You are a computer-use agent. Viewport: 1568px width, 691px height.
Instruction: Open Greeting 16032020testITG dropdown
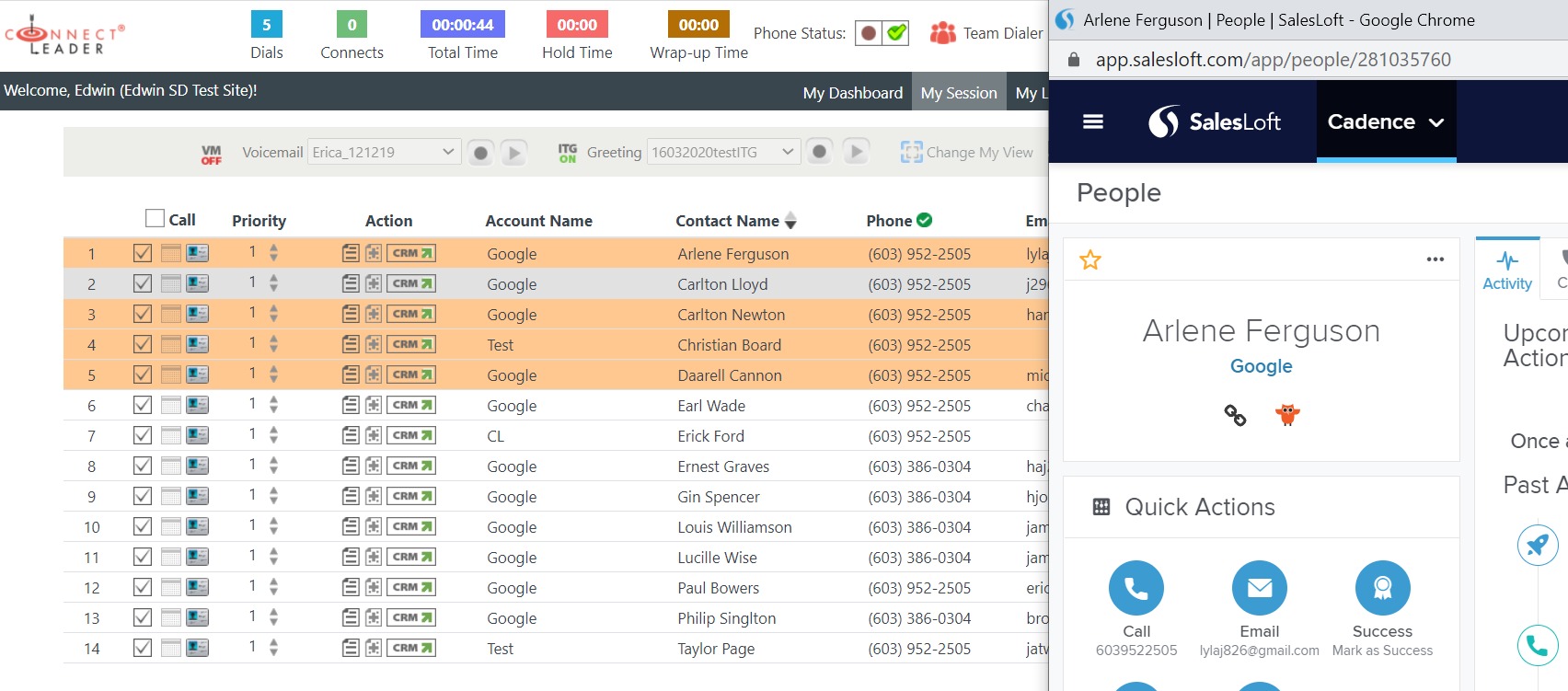click(x=722, y=152)
